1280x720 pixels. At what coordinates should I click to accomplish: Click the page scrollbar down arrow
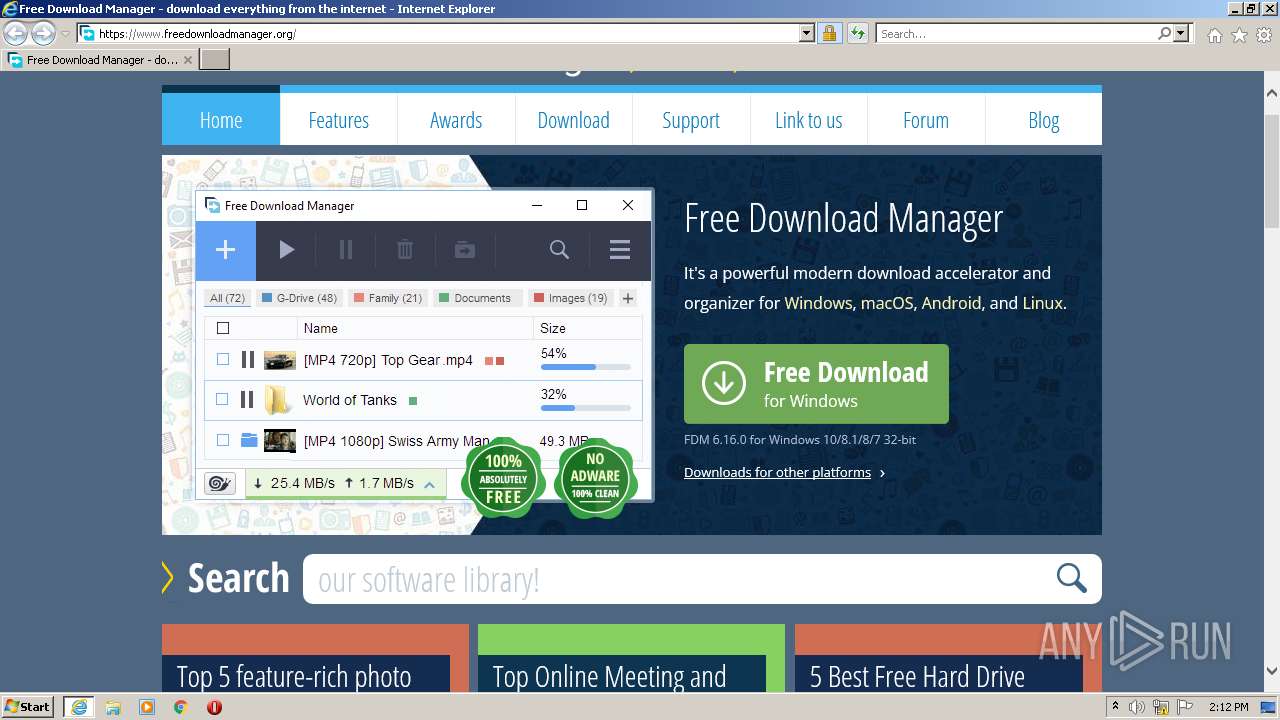[x=1272, y=671]
